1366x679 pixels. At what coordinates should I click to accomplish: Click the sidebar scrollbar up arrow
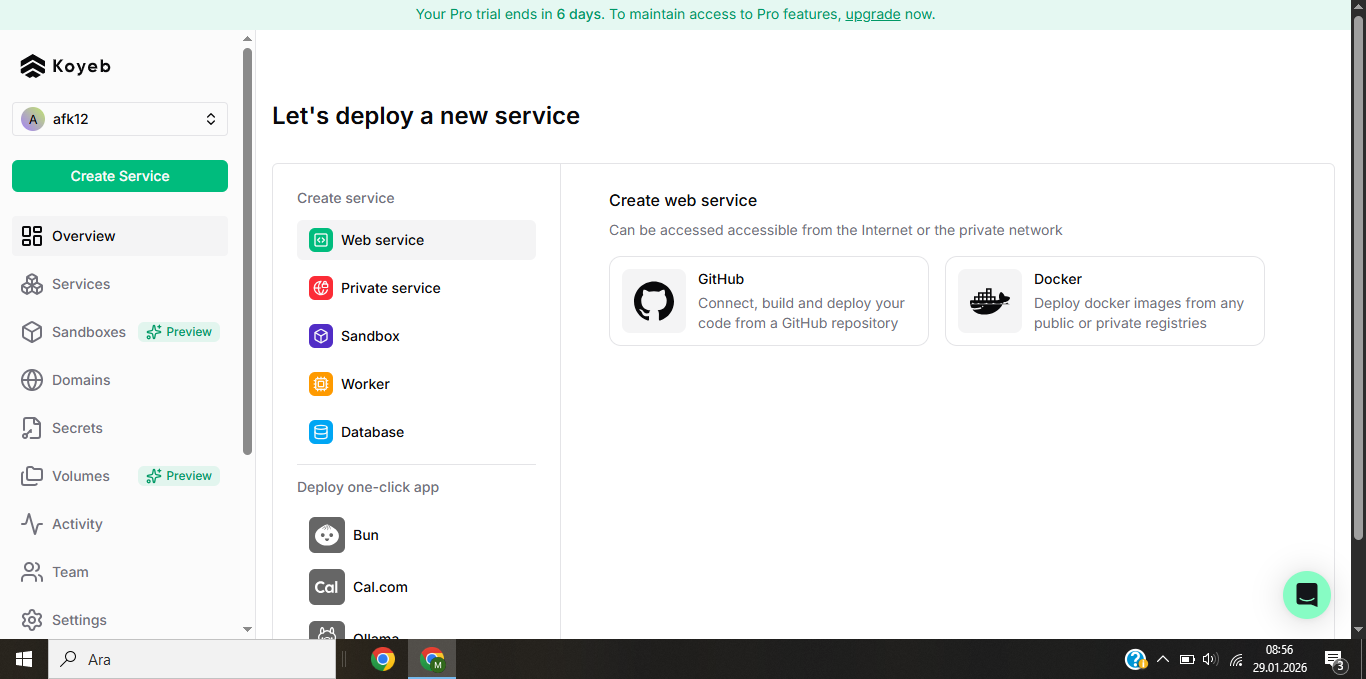coord(248,39)
